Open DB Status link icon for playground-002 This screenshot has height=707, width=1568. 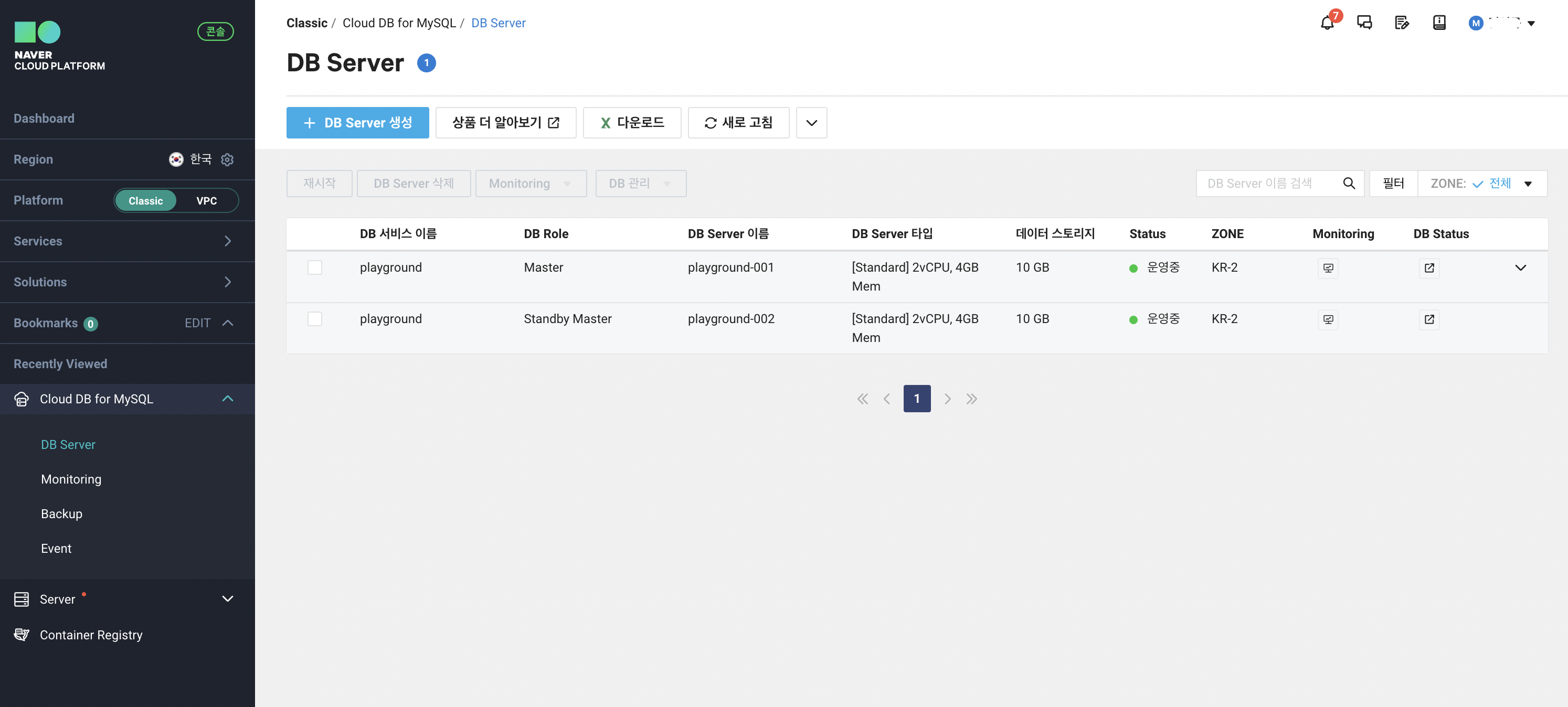pyautogui.click(x=1428, y=319)
